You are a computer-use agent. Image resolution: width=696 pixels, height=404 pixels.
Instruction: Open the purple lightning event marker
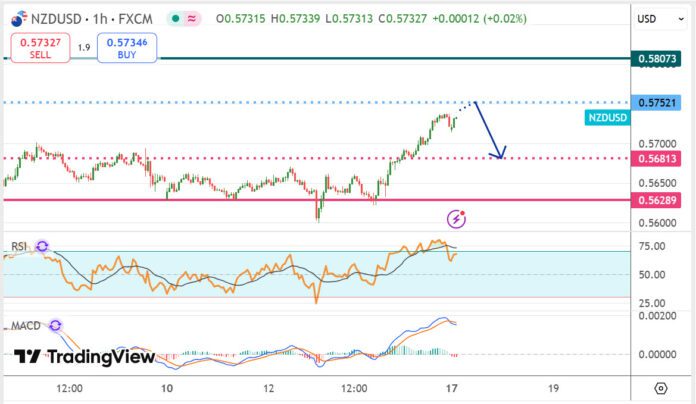[x=456, y=219]
